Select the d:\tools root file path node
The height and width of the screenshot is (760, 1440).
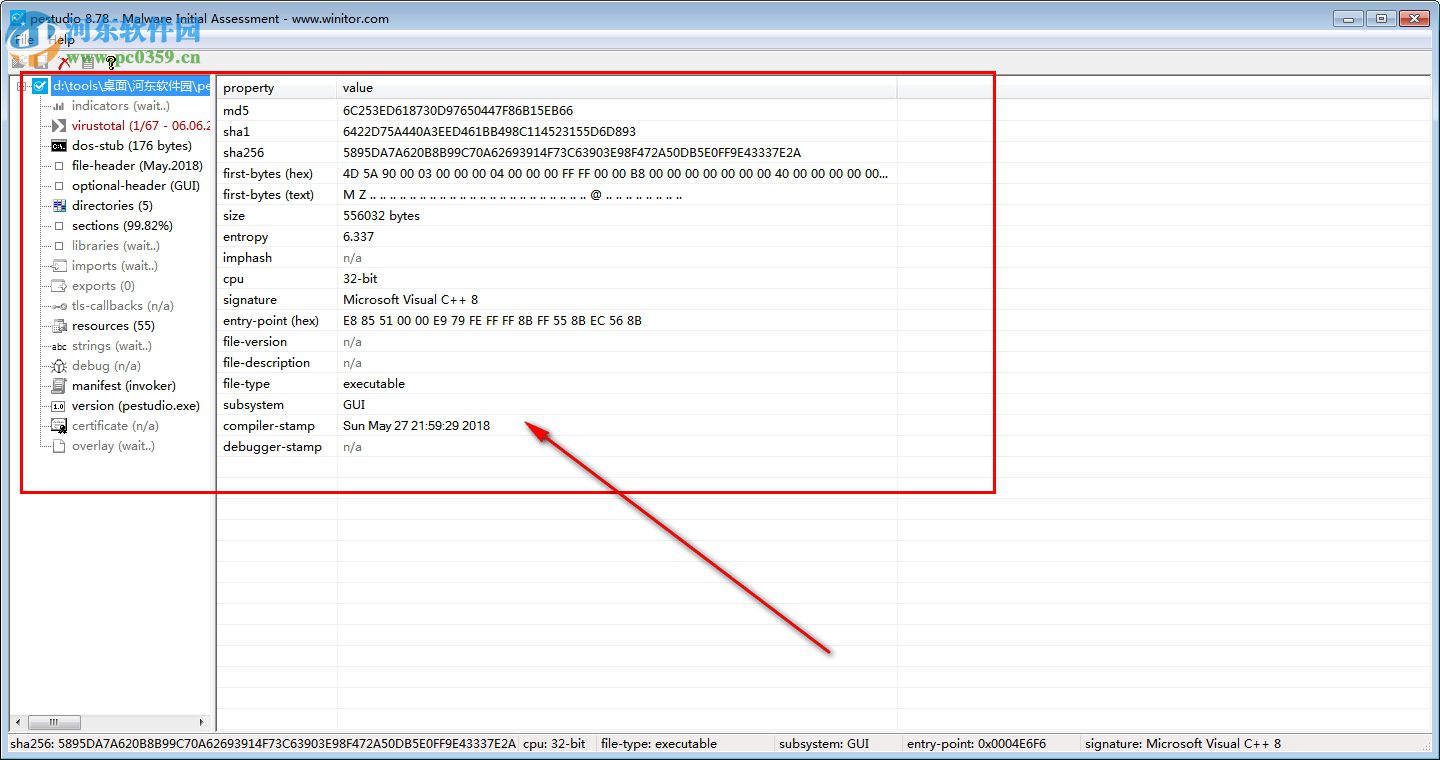[130, 86]
